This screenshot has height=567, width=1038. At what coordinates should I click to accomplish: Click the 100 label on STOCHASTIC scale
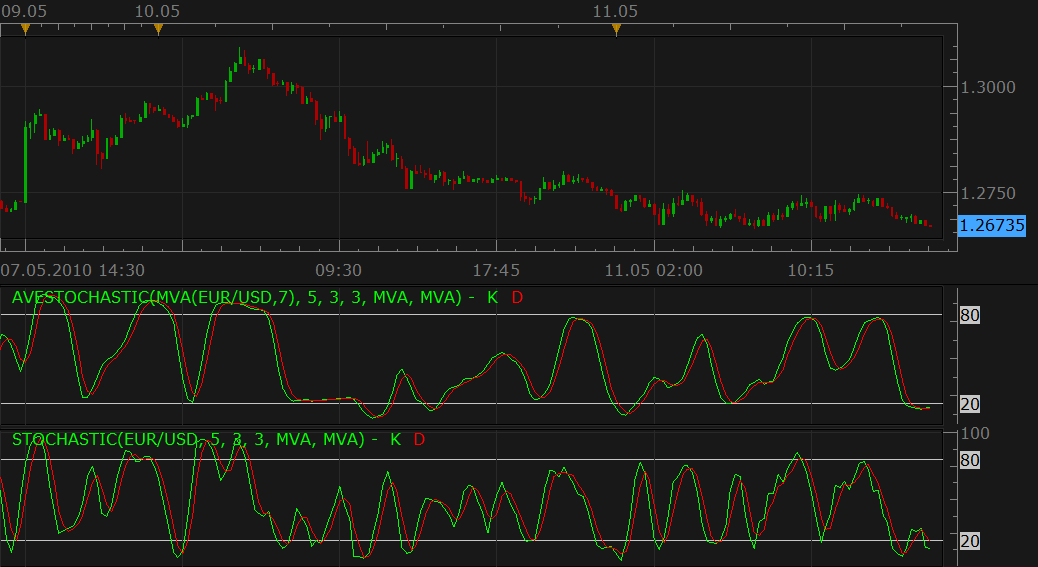[975, 433]
